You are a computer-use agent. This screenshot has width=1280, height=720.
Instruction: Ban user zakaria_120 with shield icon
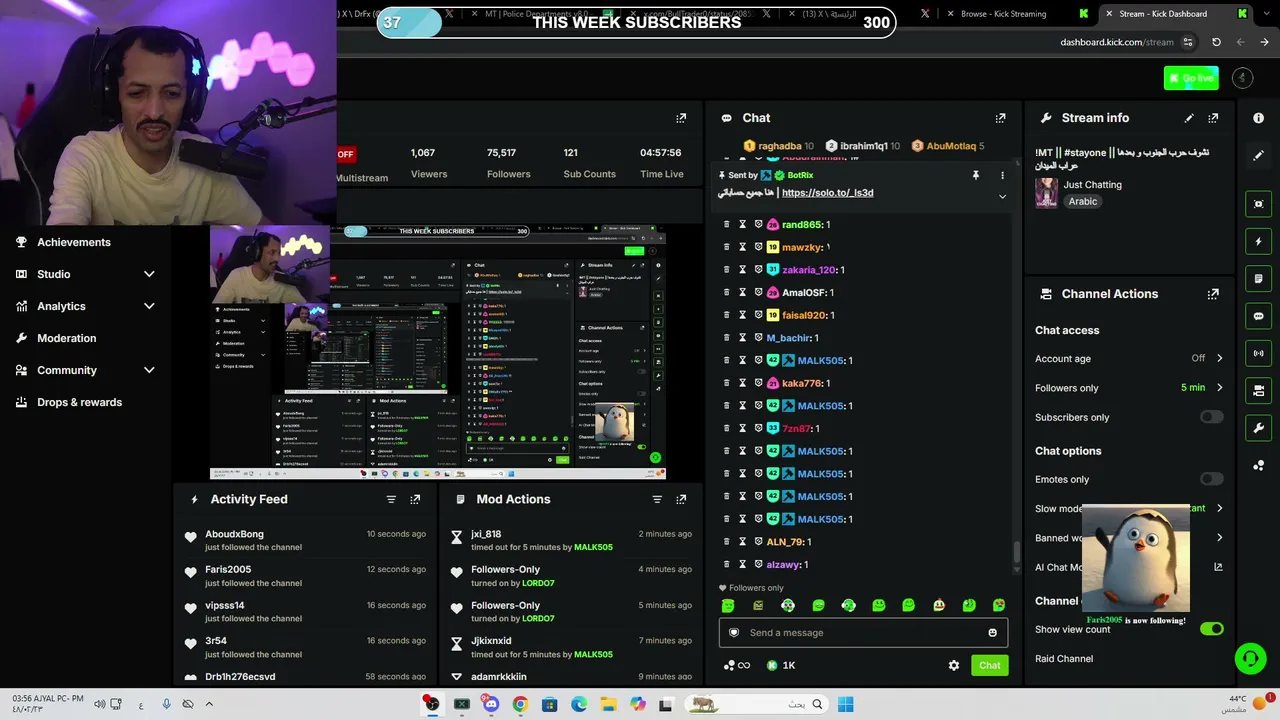pyautogui.click(x=758, y=270)
